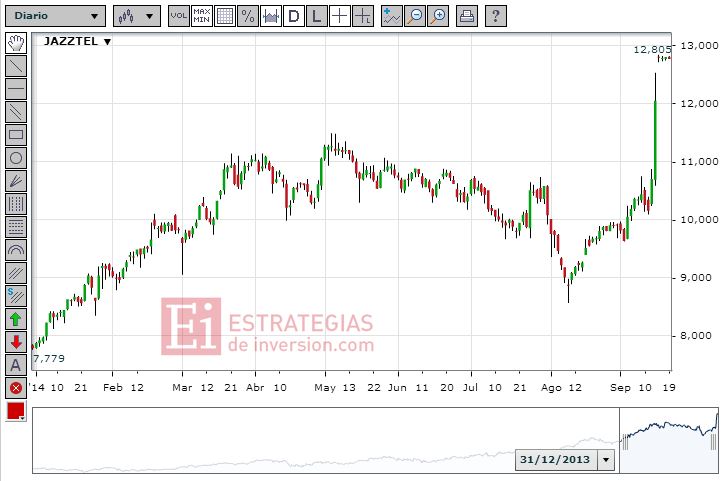723x481 pixels.
Task: Select the diagonal trend line tool
Action: pyautogui.click(x=16, y=66)
